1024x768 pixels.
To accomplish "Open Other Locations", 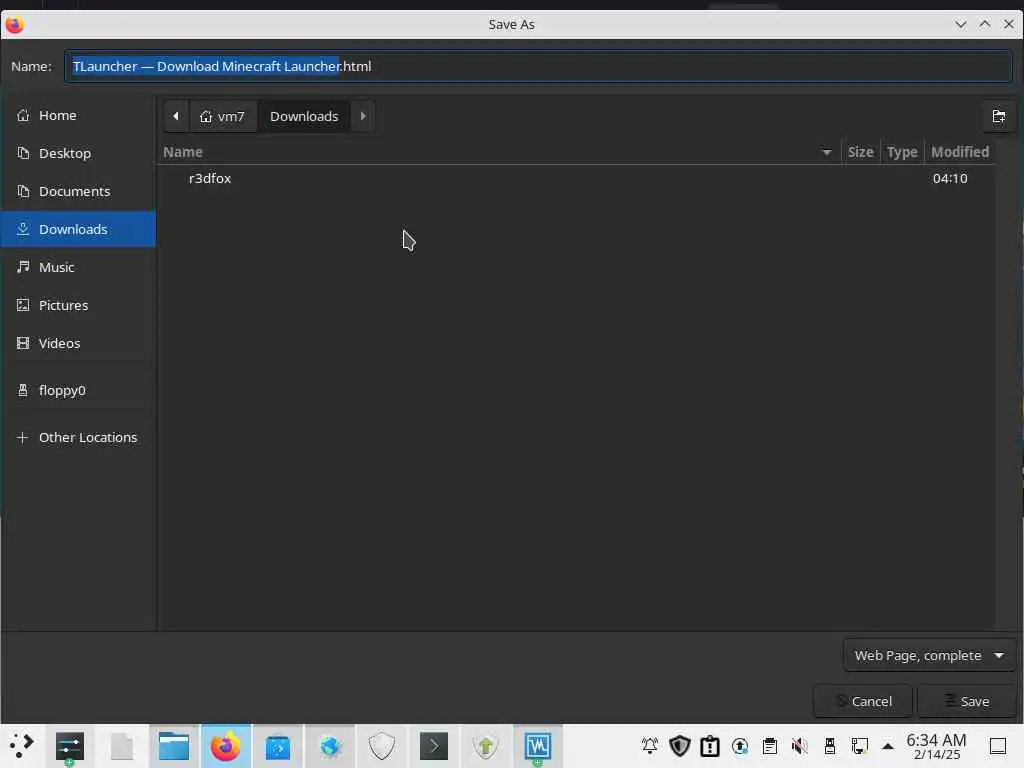I will point(78,438).
